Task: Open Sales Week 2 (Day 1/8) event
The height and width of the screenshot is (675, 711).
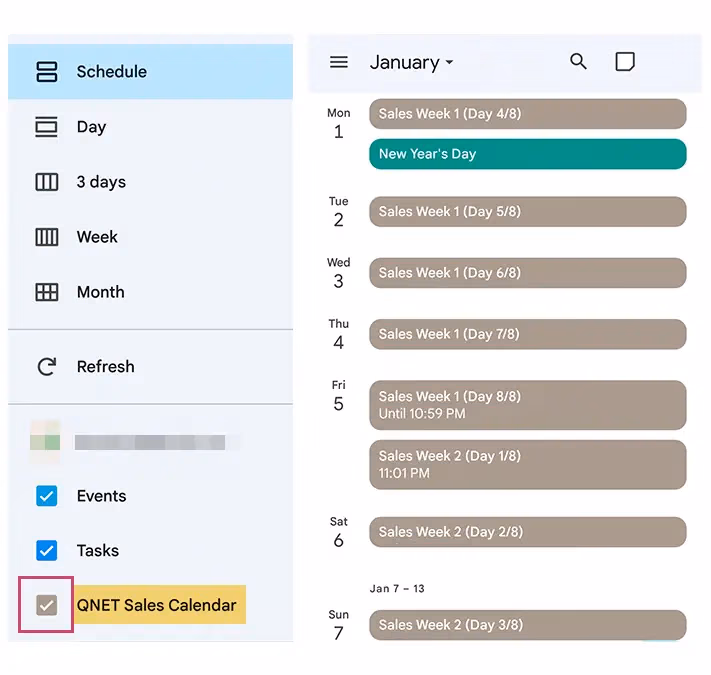Action: click(528, 465)
